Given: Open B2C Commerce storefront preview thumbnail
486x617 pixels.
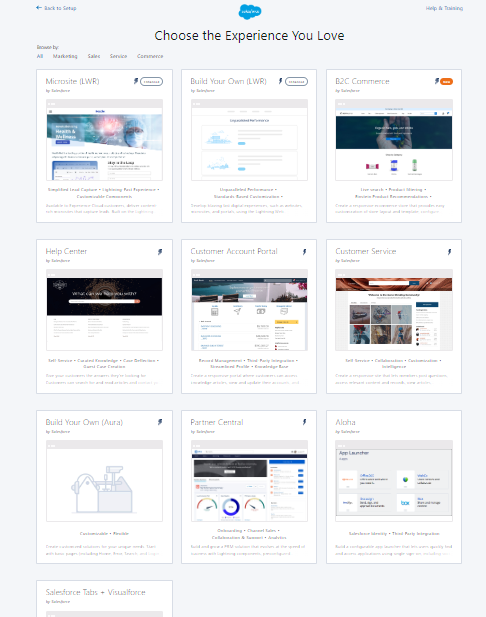Looking at the screenshot, I should 394,140.
